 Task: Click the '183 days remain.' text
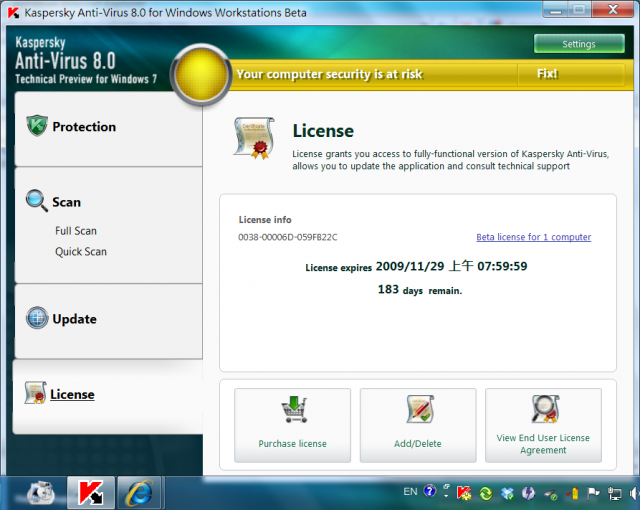click(420, 290)
